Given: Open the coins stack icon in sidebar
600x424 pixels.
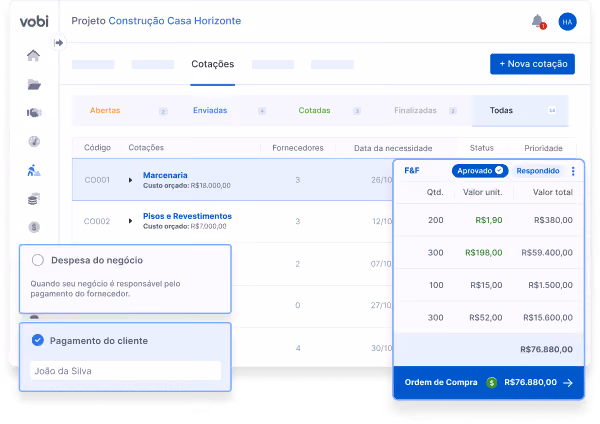Looking at the screenshot, I should (34, 199).
